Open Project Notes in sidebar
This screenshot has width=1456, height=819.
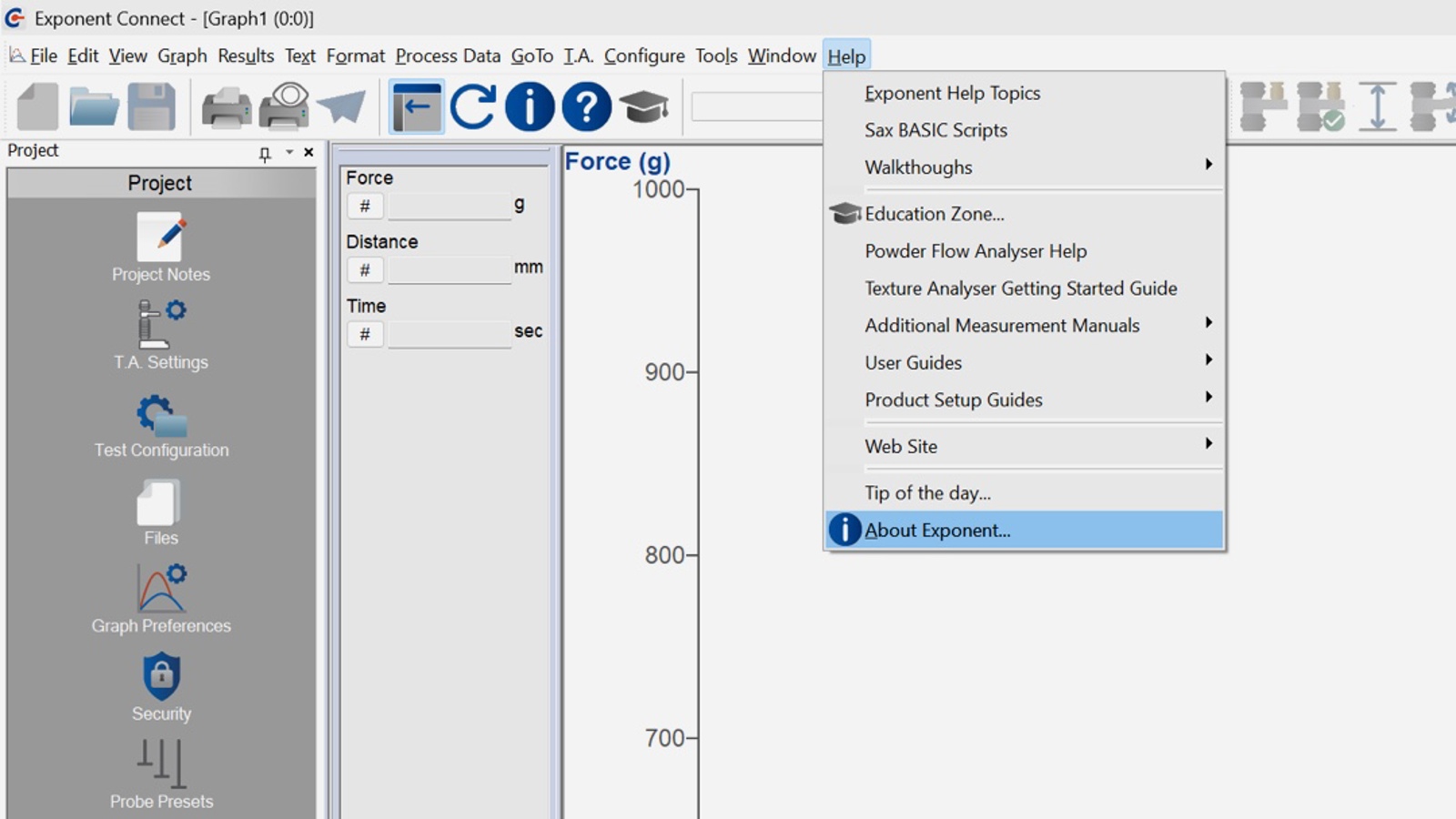coord(161,248)
